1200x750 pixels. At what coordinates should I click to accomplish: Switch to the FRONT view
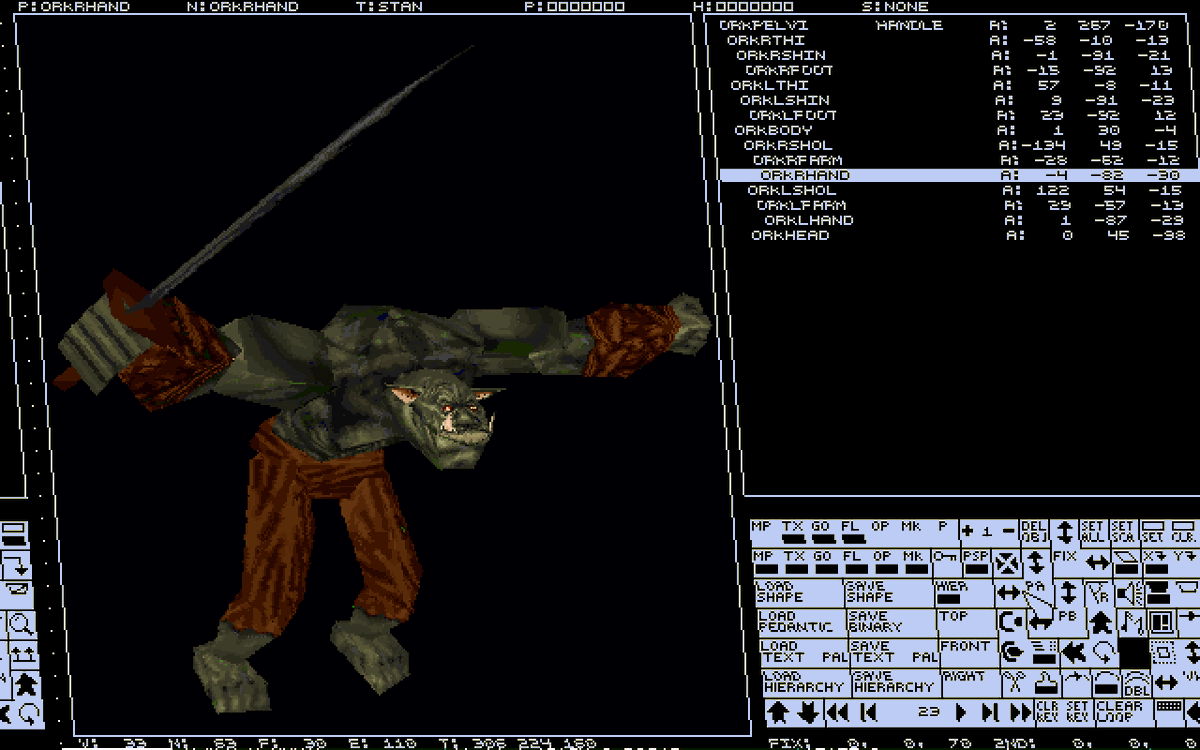(x=969, y=652)
